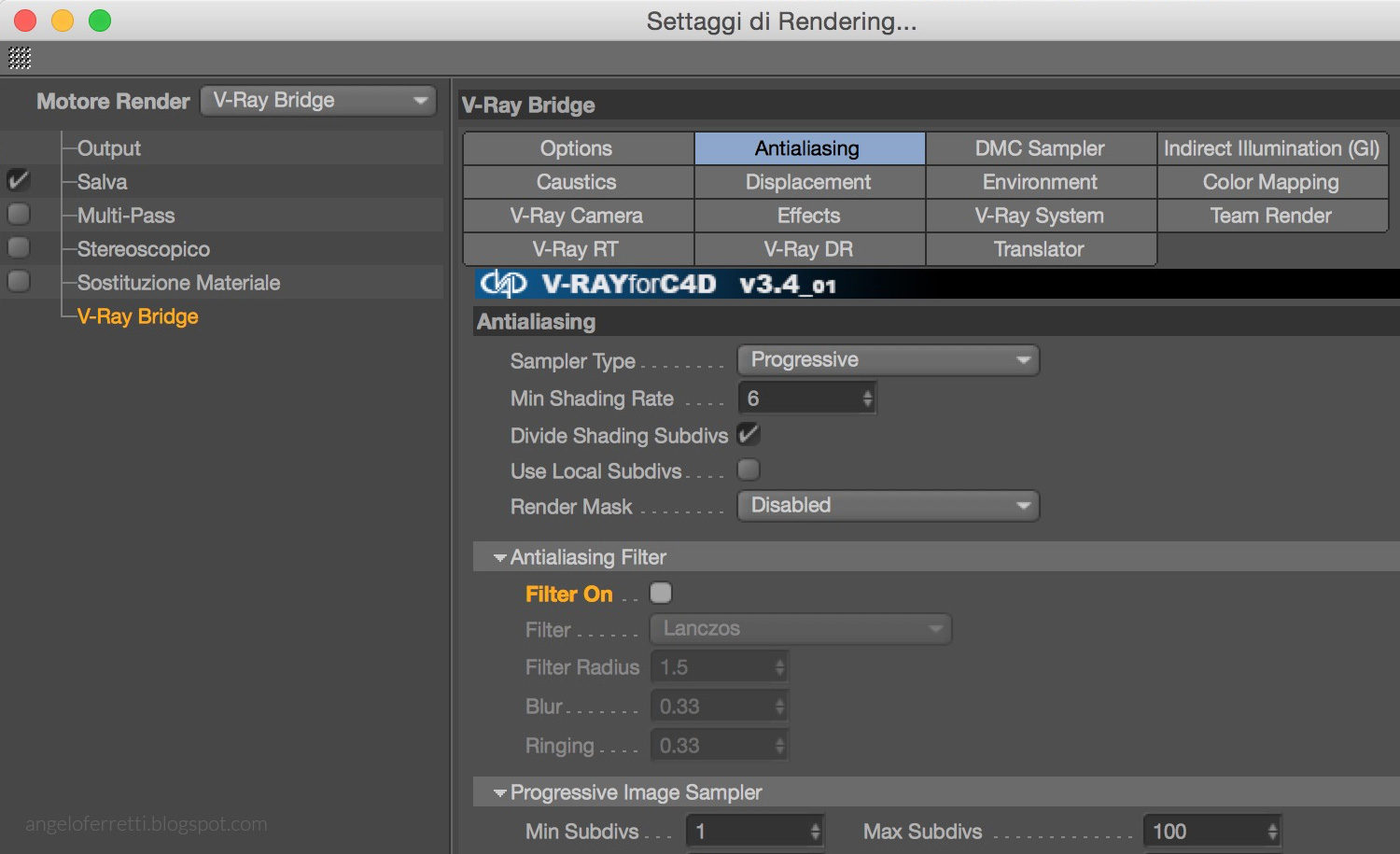Select Salva in the settings tree
1400x854 pixels.
tap(102, 182)
